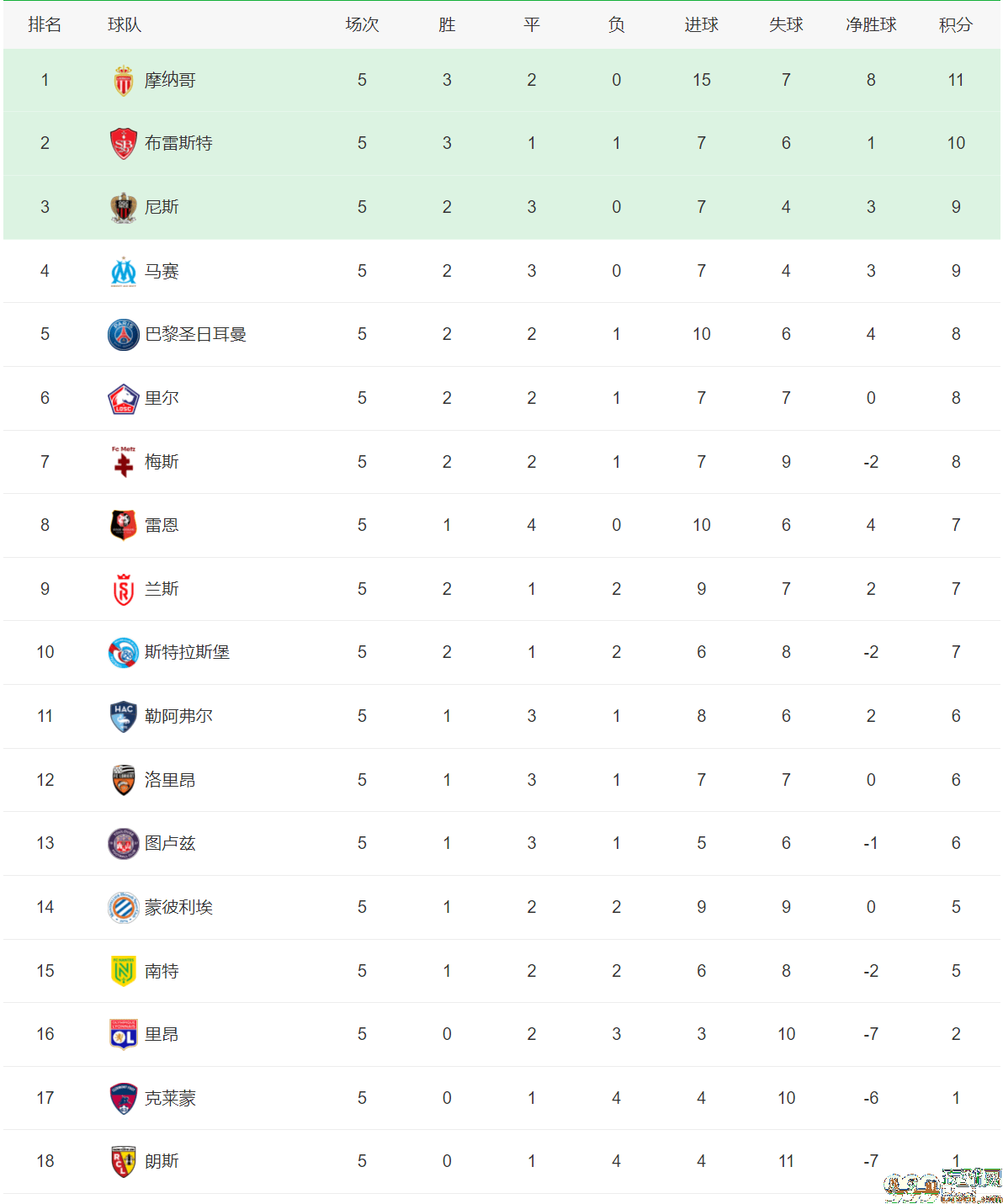Open the Lille (里尔) team logo
The height and width of the screenshot is (1204, 1003).
(124, 399)
